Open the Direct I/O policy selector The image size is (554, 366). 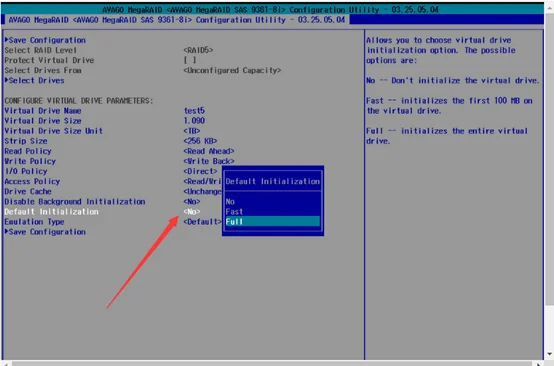200,171
